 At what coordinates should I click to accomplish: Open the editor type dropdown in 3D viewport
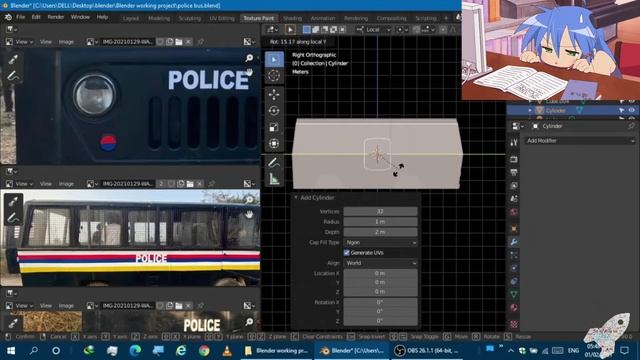pos(272,29)
